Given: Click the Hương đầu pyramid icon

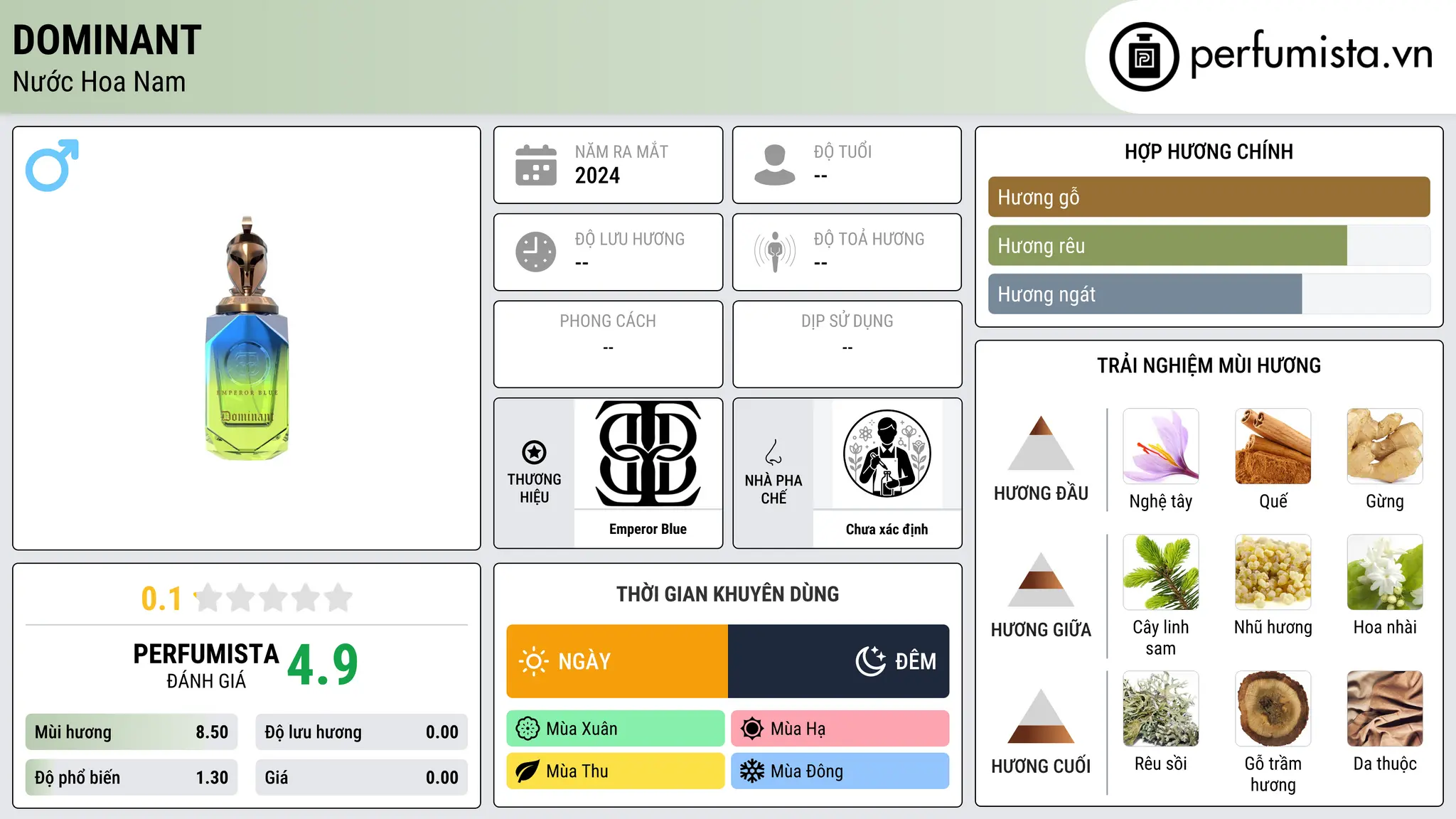Looking at the screenshot, I should click(1041, 443).
